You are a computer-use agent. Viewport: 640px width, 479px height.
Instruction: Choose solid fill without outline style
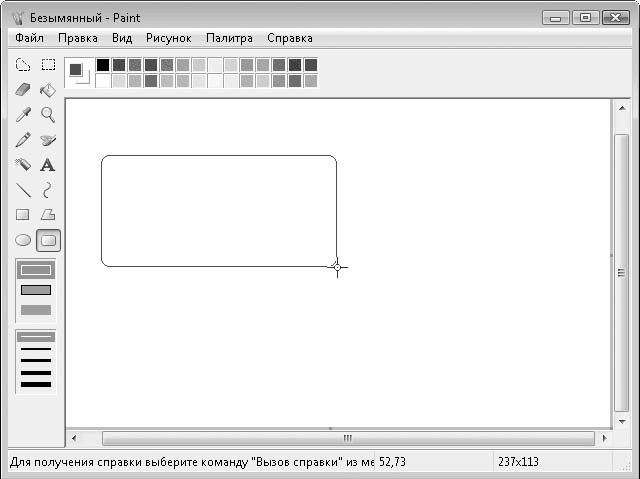pyautogui.click(x=36, y=310)
